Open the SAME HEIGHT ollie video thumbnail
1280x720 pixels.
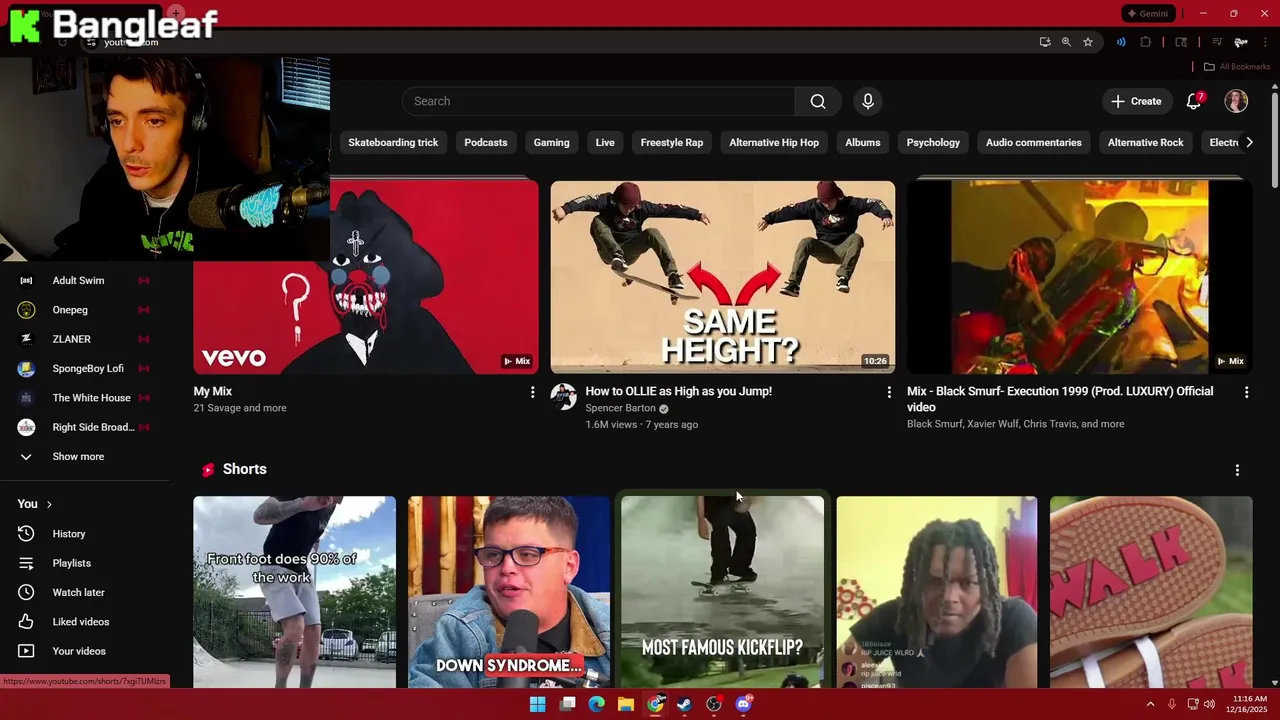coord(723,277)
